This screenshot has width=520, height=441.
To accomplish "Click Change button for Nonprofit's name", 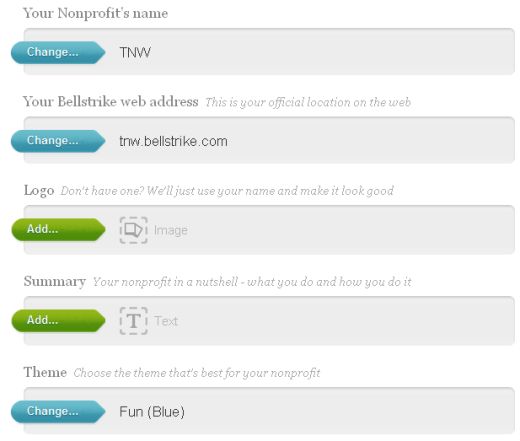I will point(58,52).
